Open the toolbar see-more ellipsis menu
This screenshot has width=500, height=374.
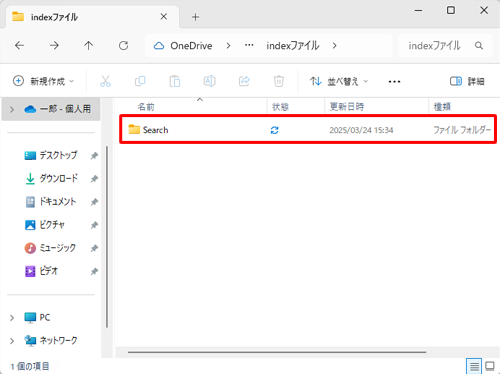[x=394, y=82]
